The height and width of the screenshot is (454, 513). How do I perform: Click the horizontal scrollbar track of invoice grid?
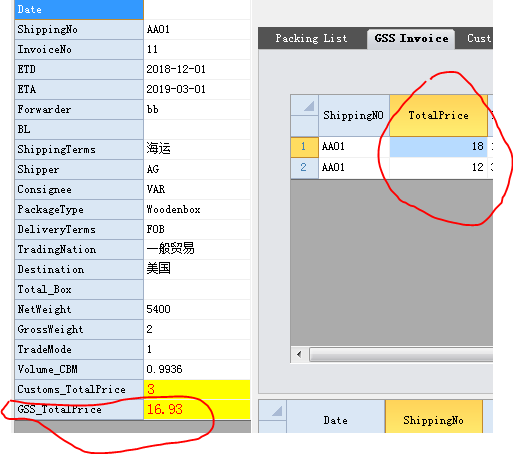click(x=401, y=354)
